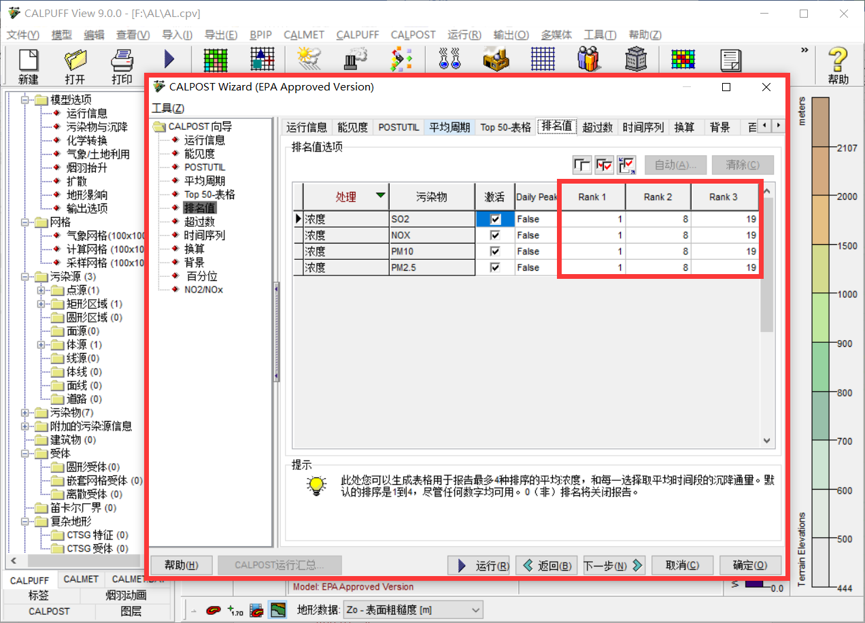Screen dimensions: 865x623
Task: Collapse the 污染源 (3) tree node
Action: [x=25, y=276]
